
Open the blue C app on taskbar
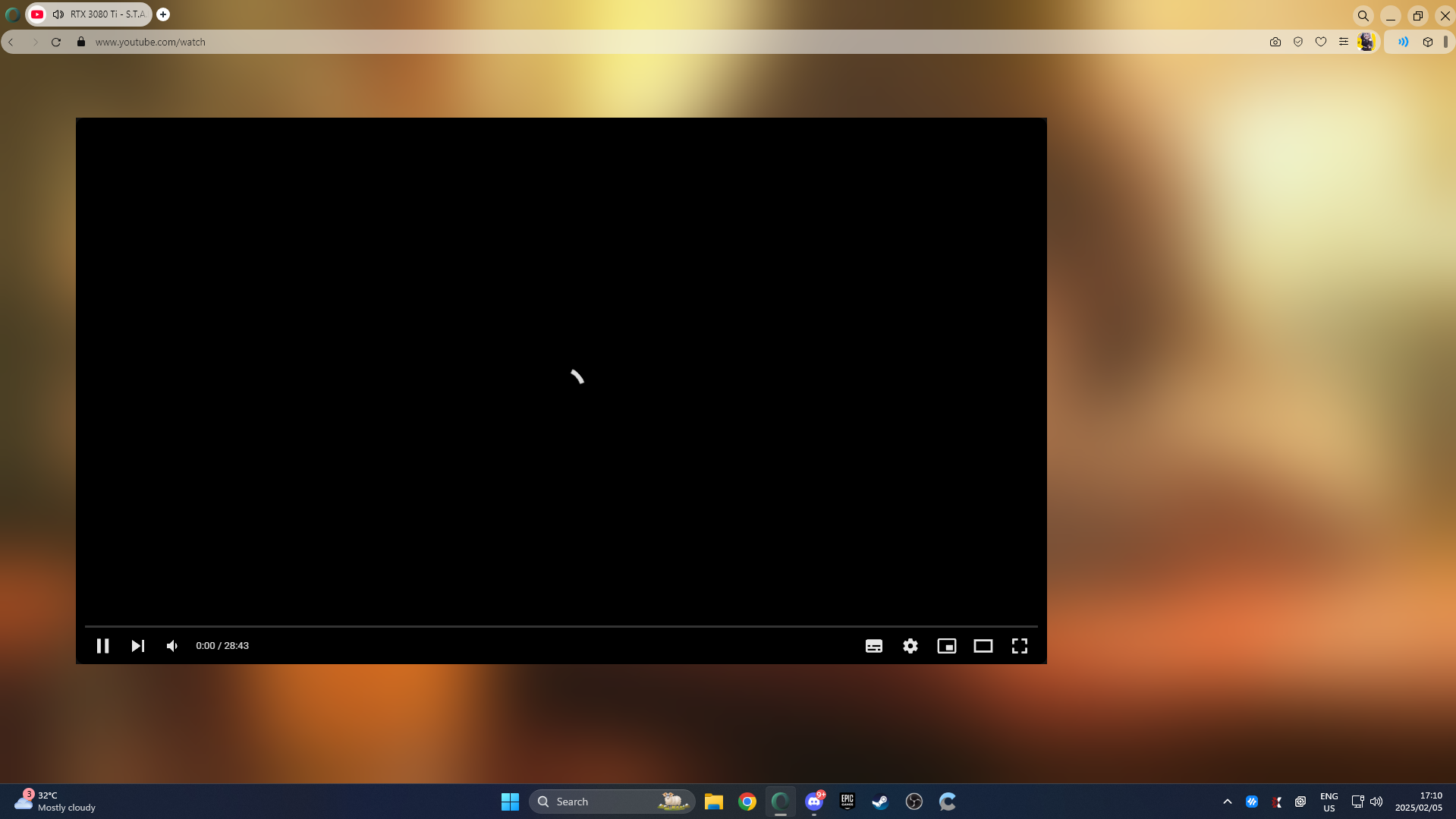click(x=948, y=802)
